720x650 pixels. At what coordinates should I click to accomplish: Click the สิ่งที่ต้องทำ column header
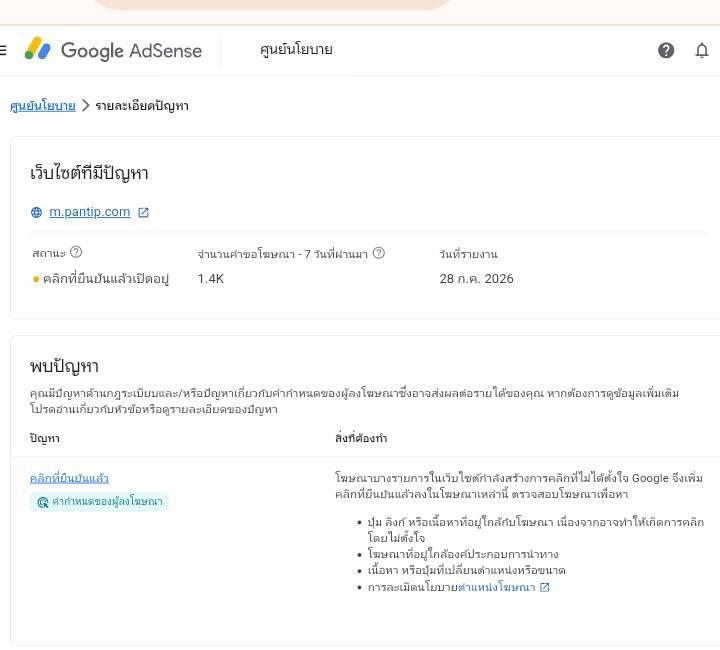tap(361, 438)
